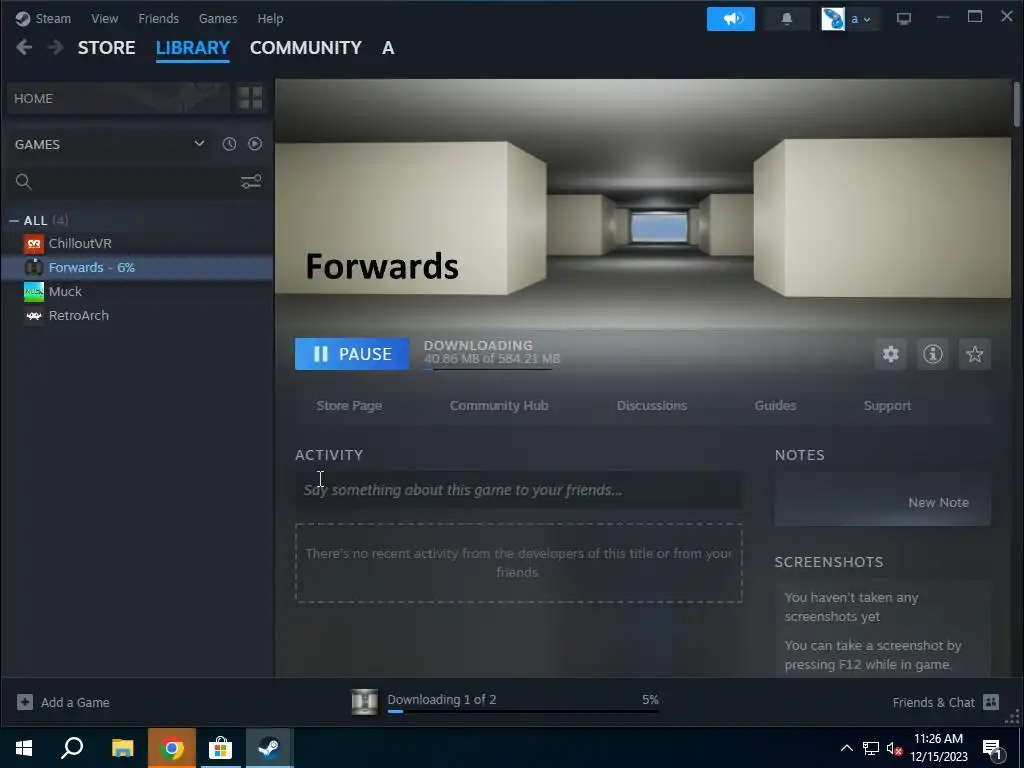This screenshot has height=768, width=1024.
Task: Open the A profile tab
Action: click(x=388, y=48)
